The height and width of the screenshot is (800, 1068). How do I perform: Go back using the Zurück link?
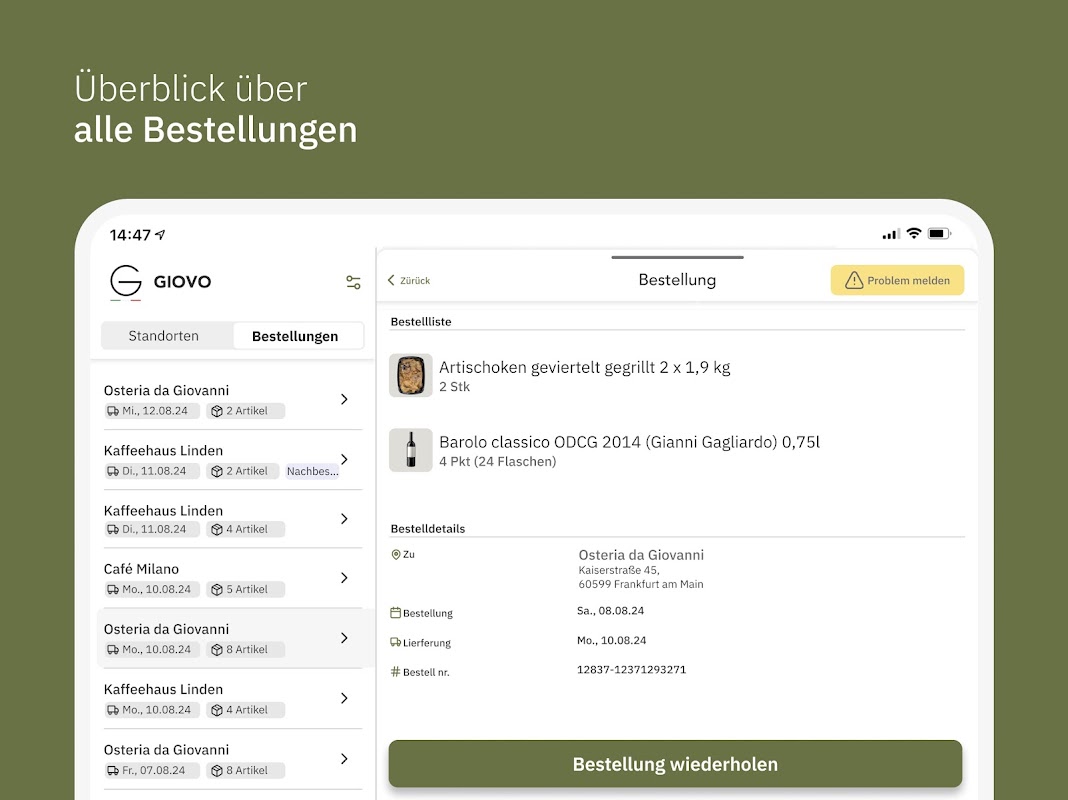tap(409, 281)
